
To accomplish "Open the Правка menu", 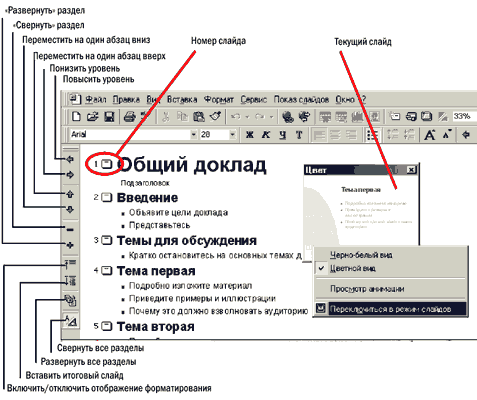I will 126,99.
